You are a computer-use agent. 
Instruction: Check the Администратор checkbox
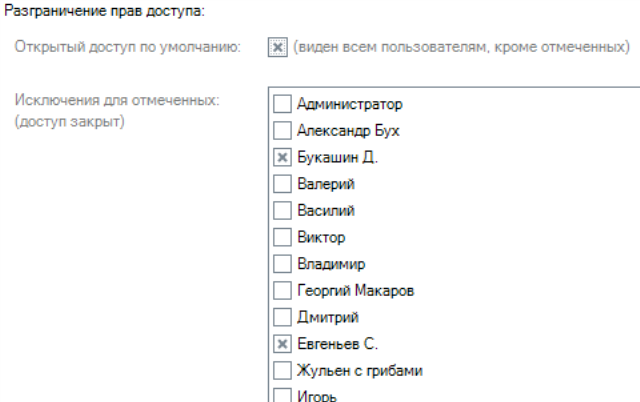(283, 103)
